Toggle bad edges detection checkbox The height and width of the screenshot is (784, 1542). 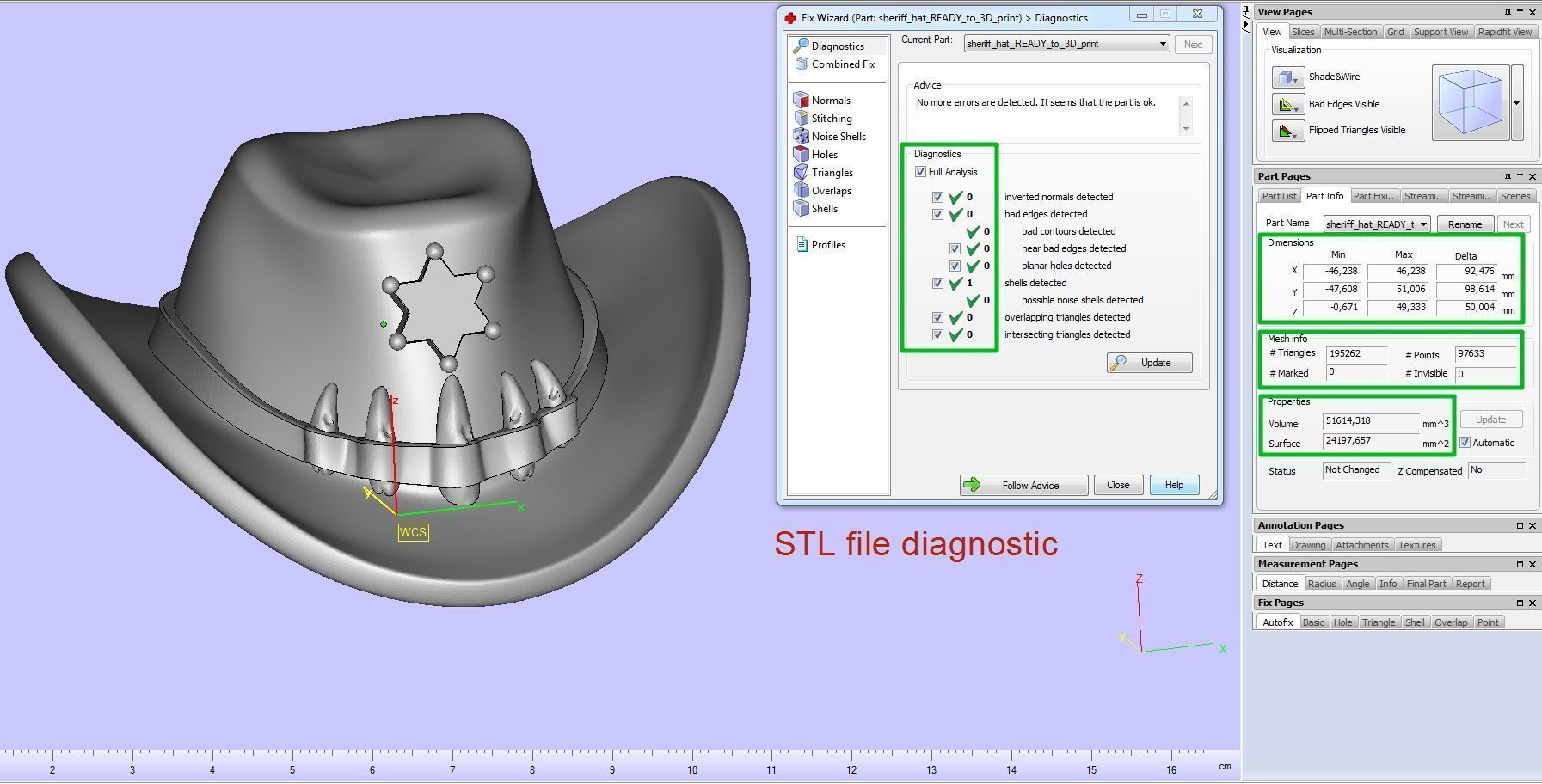[x=937, y=214]
